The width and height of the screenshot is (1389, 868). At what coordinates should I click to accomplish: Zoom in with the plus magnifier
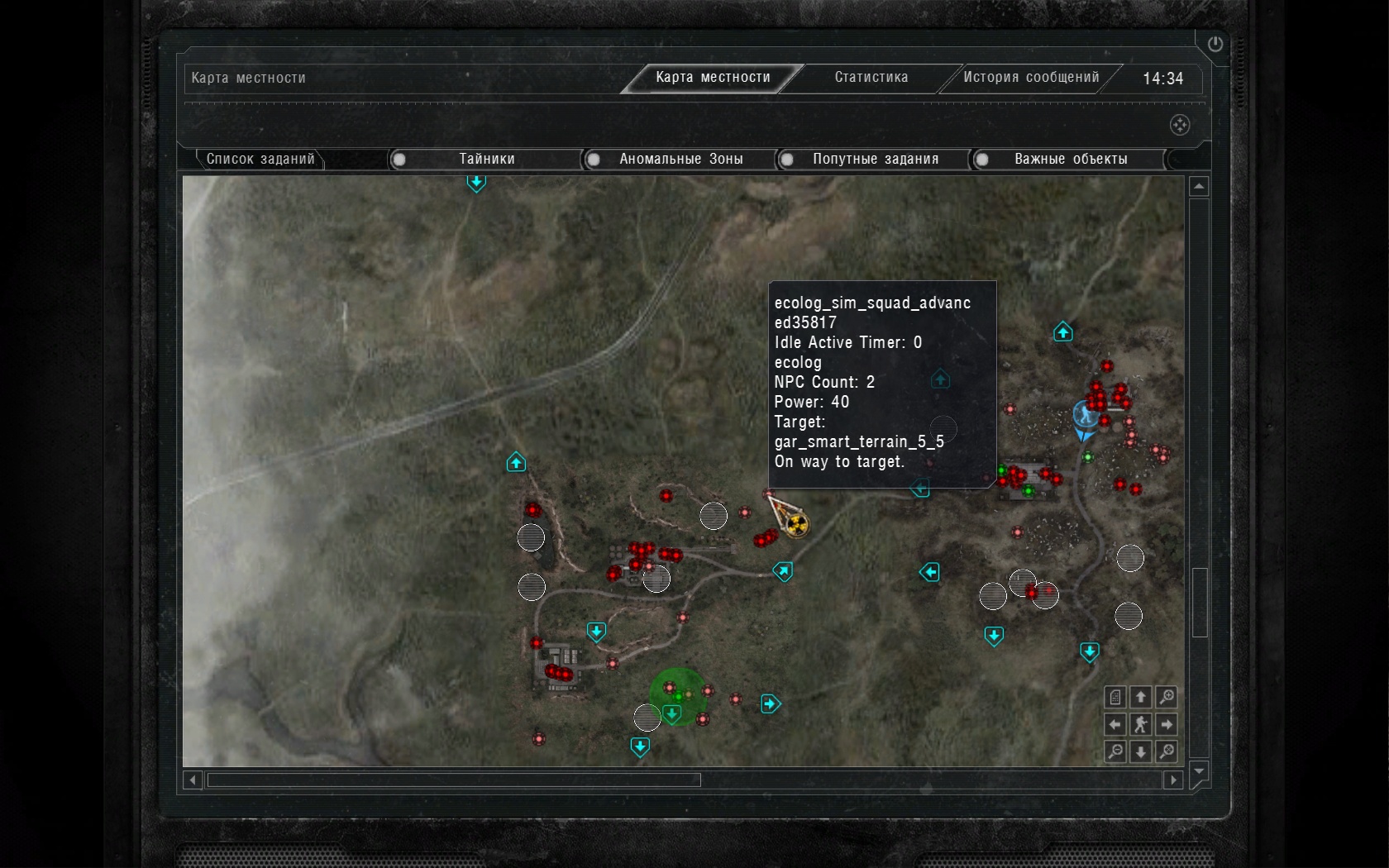click(x=1167, y=697)
